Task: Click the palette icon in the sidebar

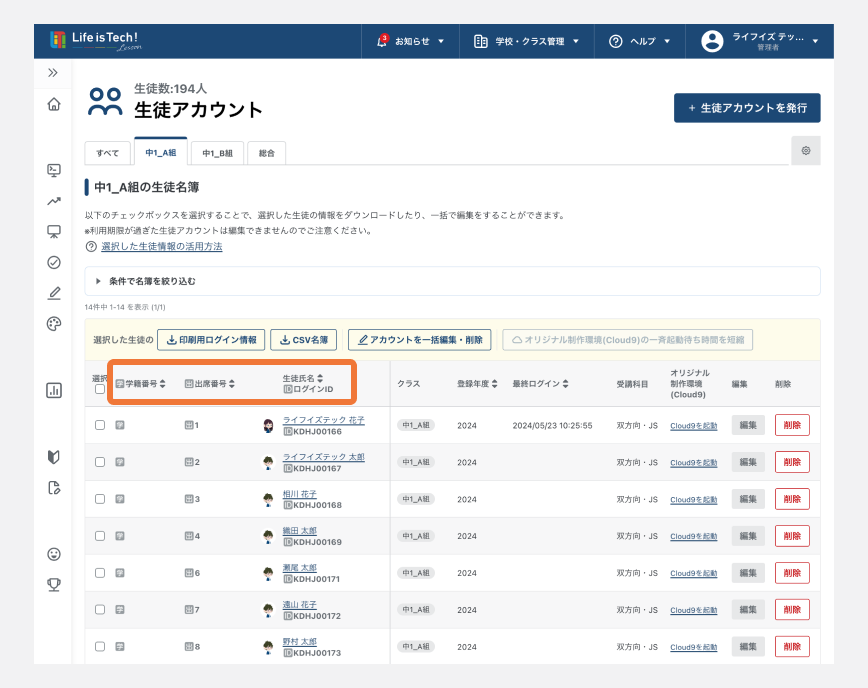Action: point(54,323)
